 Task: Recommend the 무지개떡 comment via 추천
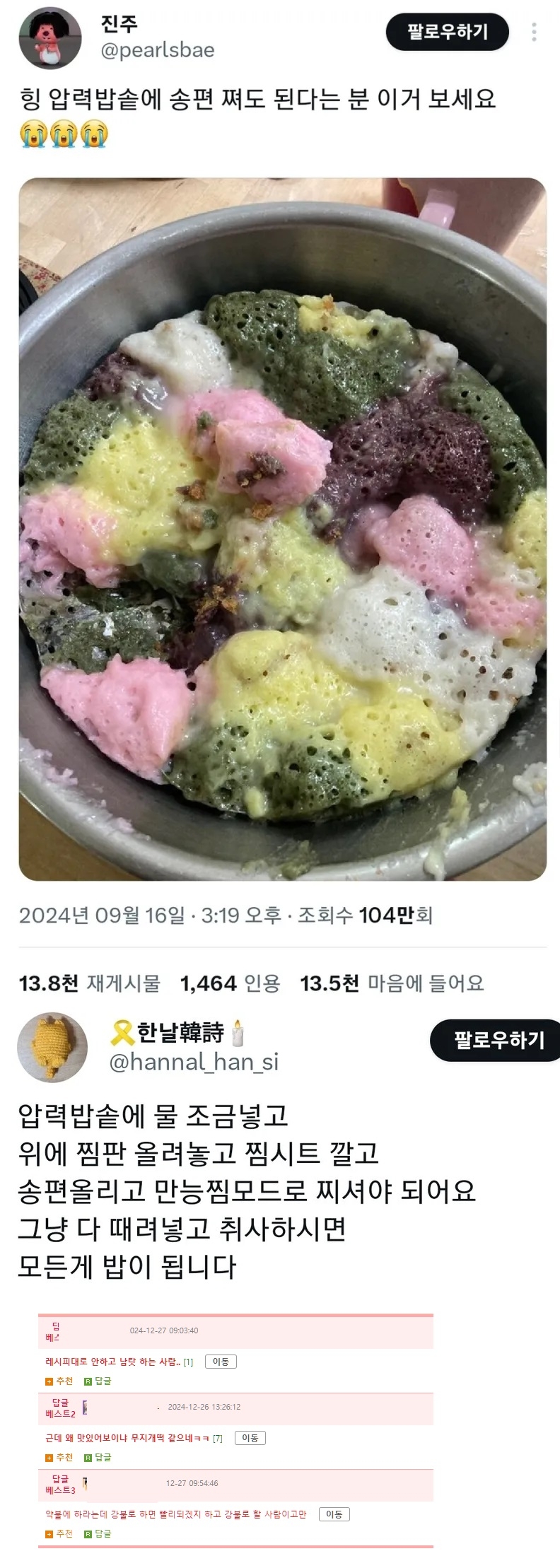coord(59,1458)
